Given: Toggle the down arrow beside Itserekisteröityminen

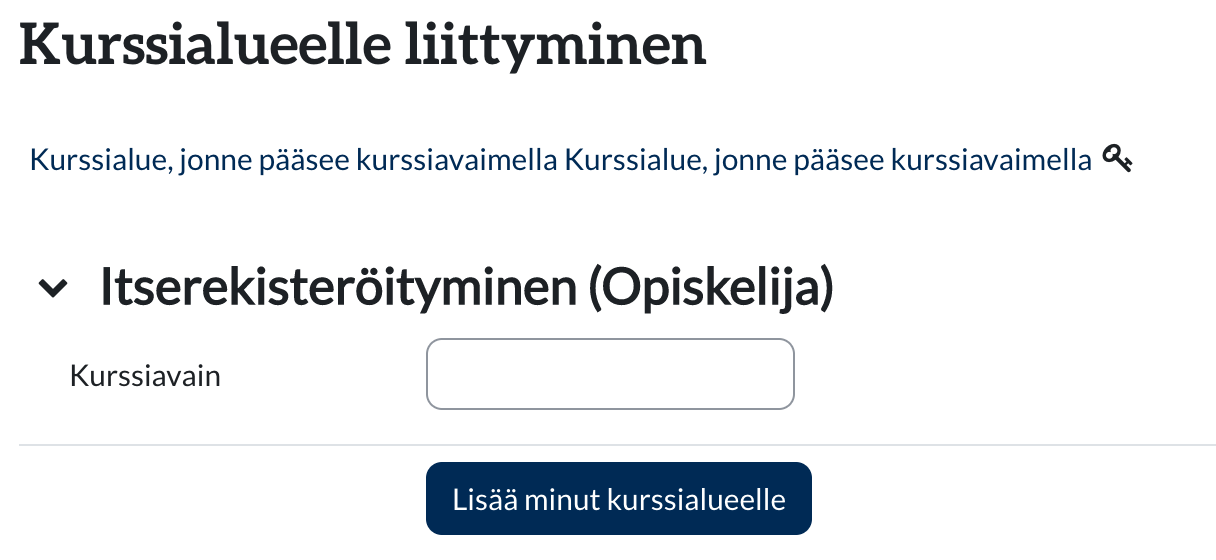Looking at the screenshot, I should [53, 289].
